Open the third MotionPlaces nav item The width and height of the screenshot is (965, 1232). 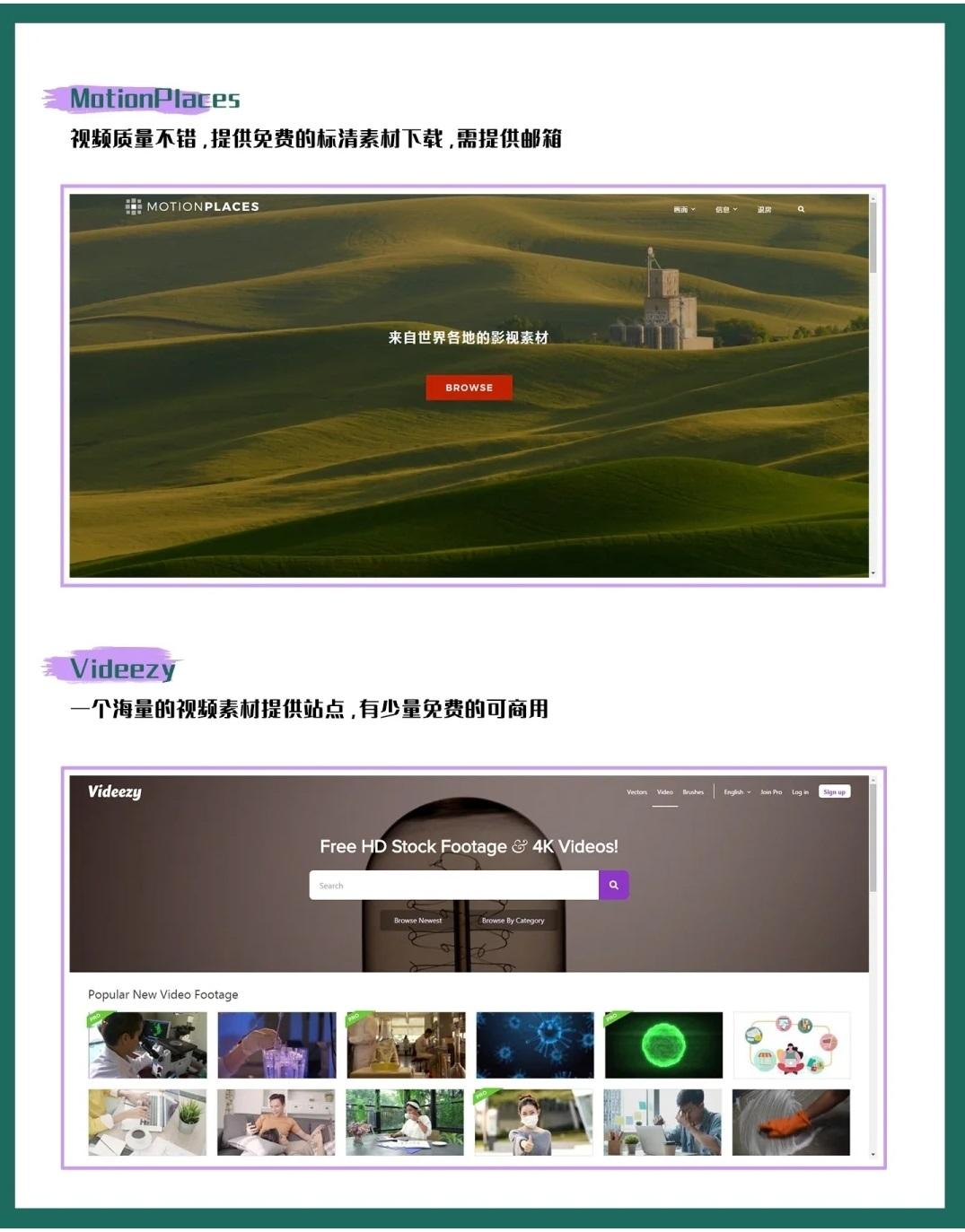(764, 209)
